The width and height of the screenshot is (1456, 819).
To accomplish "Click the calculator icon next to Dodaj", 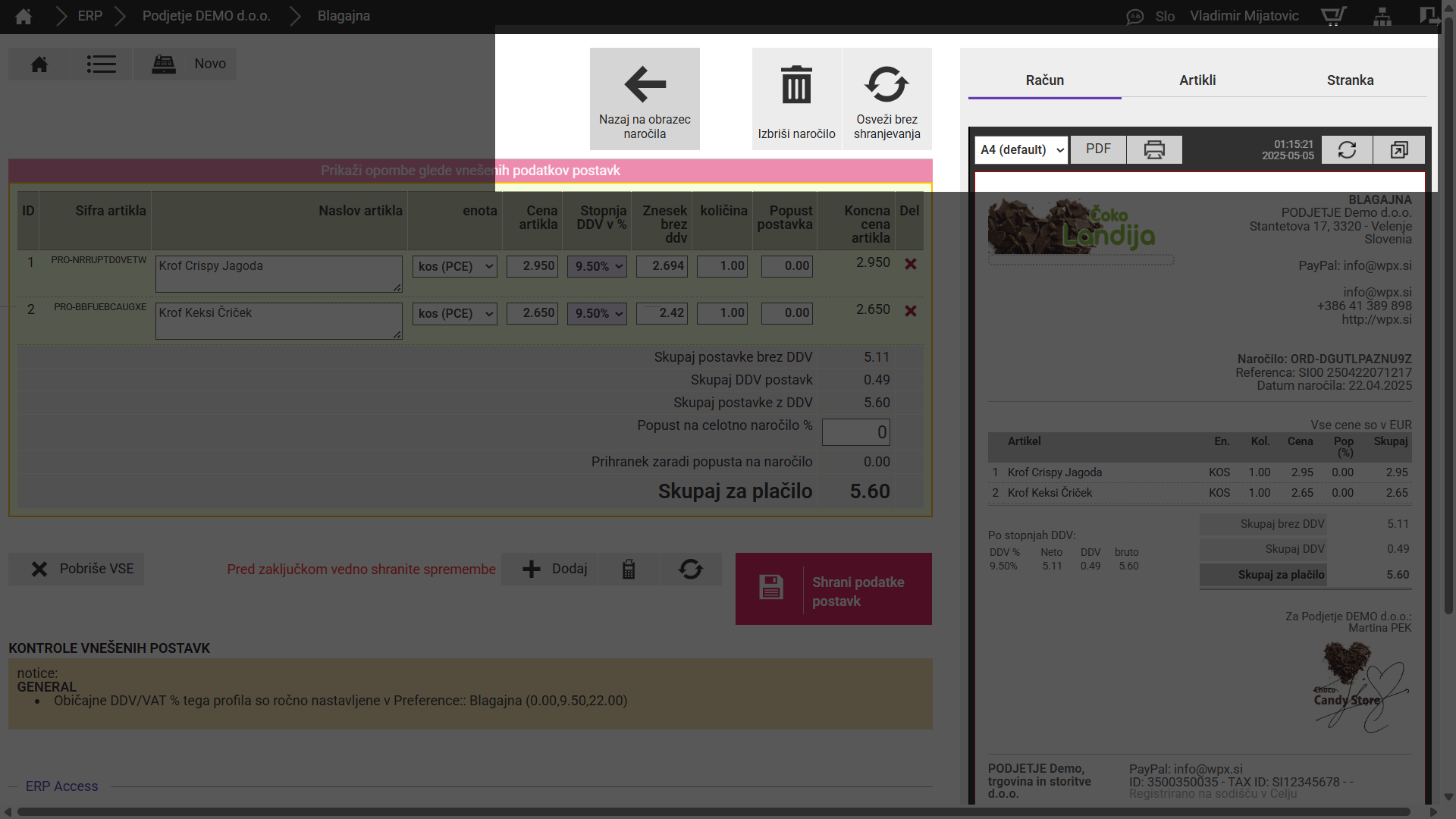I will 629,570.
